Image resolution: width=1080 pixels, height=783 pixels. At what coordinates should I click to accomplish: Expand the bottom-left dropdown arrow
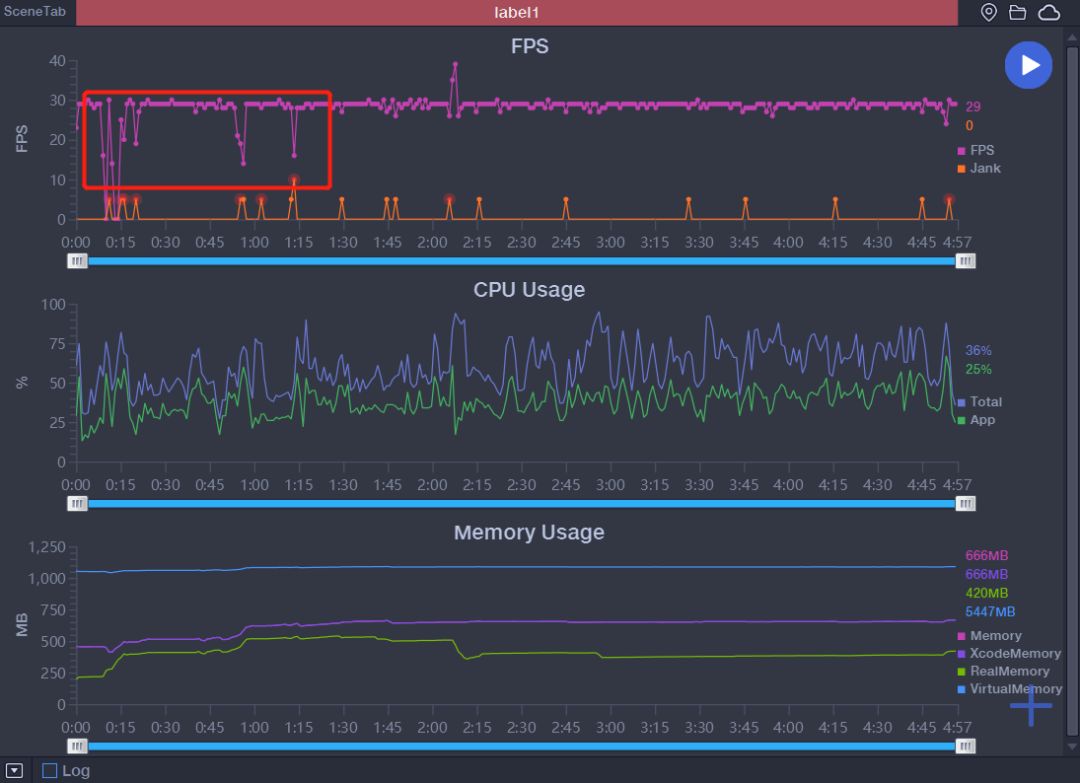[x=14, y=771]
